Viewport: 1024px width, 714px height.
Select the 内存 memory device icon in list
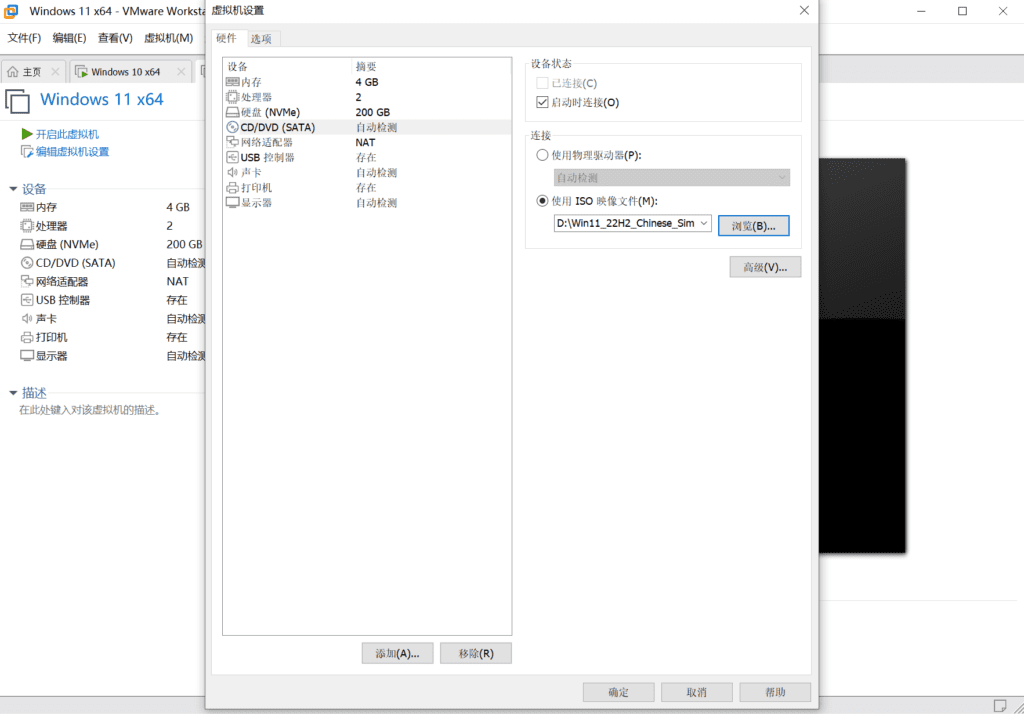tap(232, 82)
